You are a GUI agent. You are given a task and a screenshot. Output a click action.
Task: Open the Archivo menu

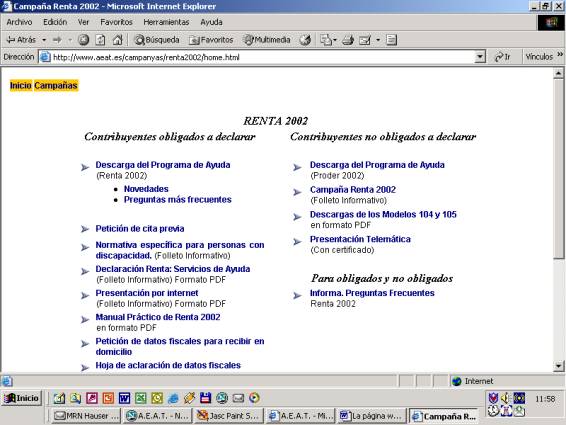click(x=19, y=22)
